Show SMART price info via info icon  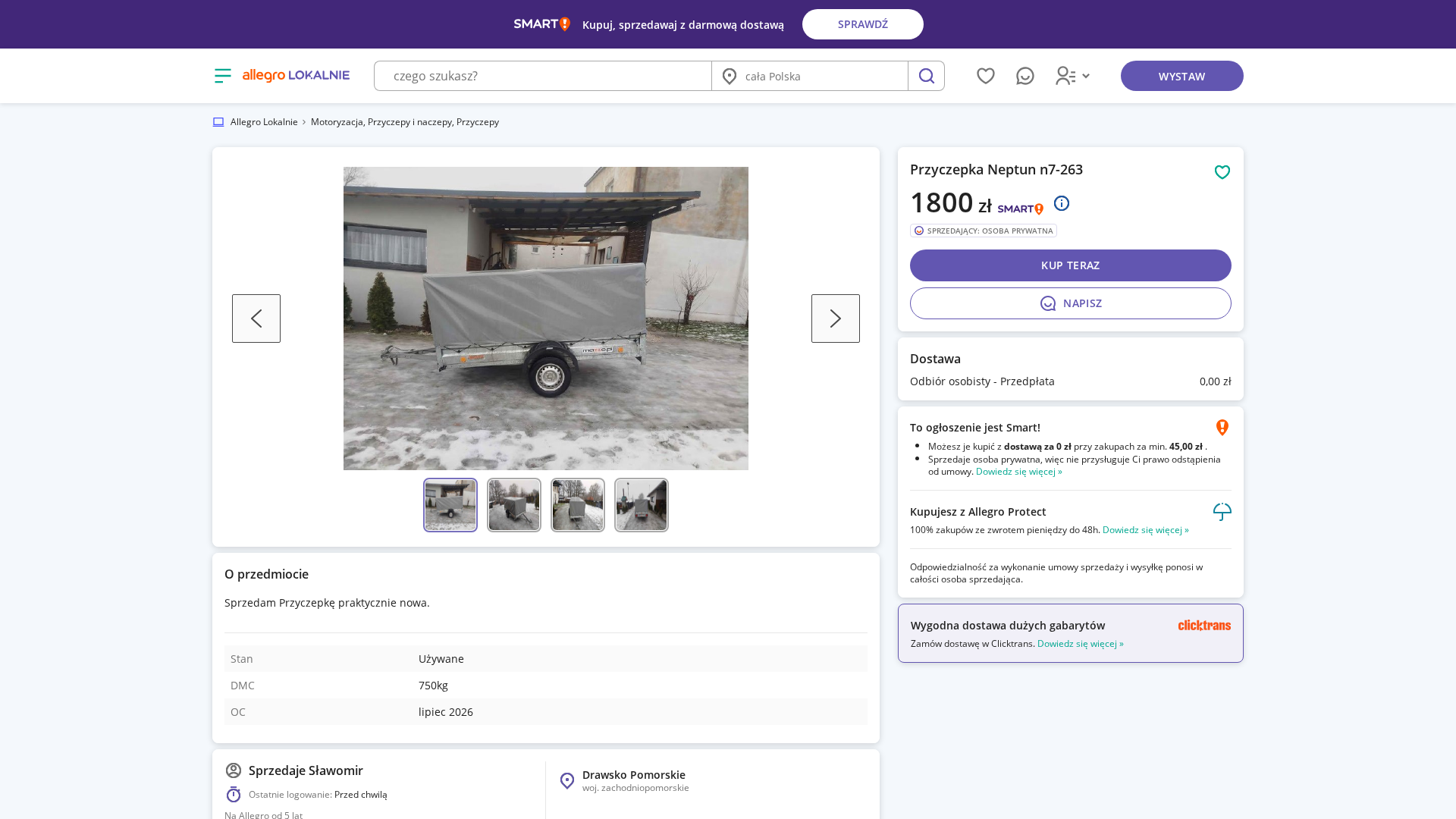[1061, 202]
